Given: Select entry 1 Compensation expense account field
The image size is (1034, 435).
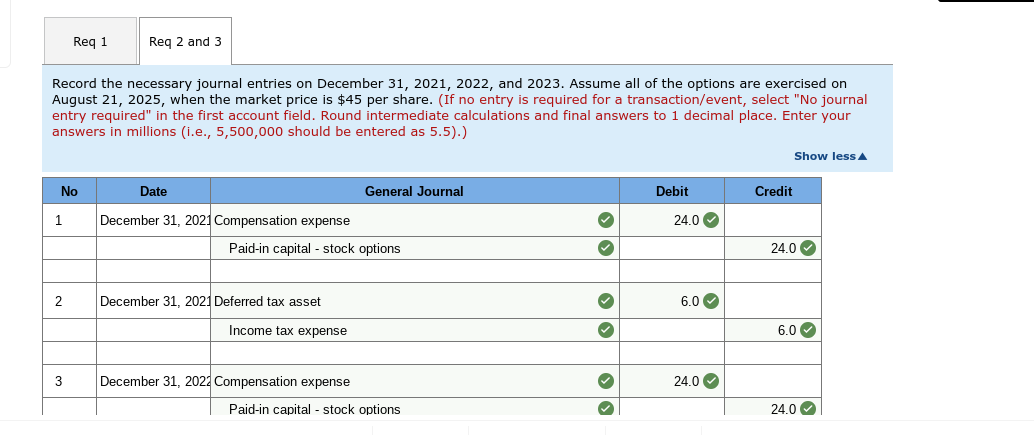Looking at the screenshot, I should tap(415, 220).
